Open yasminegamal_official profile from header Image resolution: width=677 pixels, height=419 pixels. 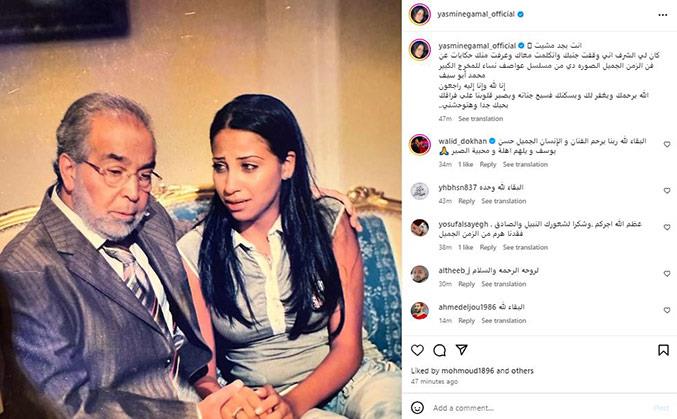pyautogui.click(x=475, y=14)
